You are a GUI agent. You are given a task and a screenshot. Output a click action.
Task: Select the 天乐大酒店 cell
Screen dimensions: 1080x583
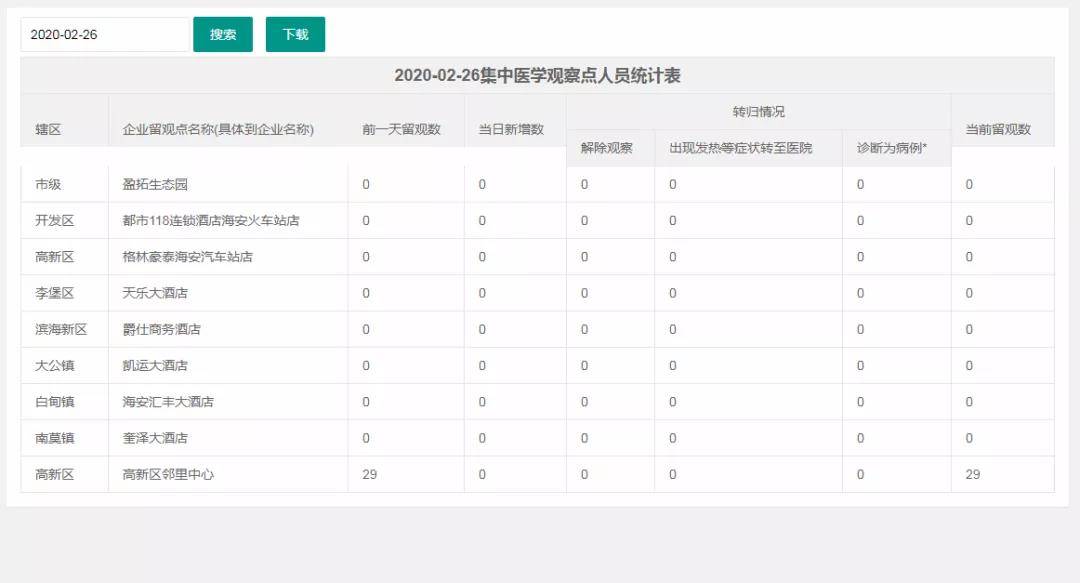pos(155,293)
